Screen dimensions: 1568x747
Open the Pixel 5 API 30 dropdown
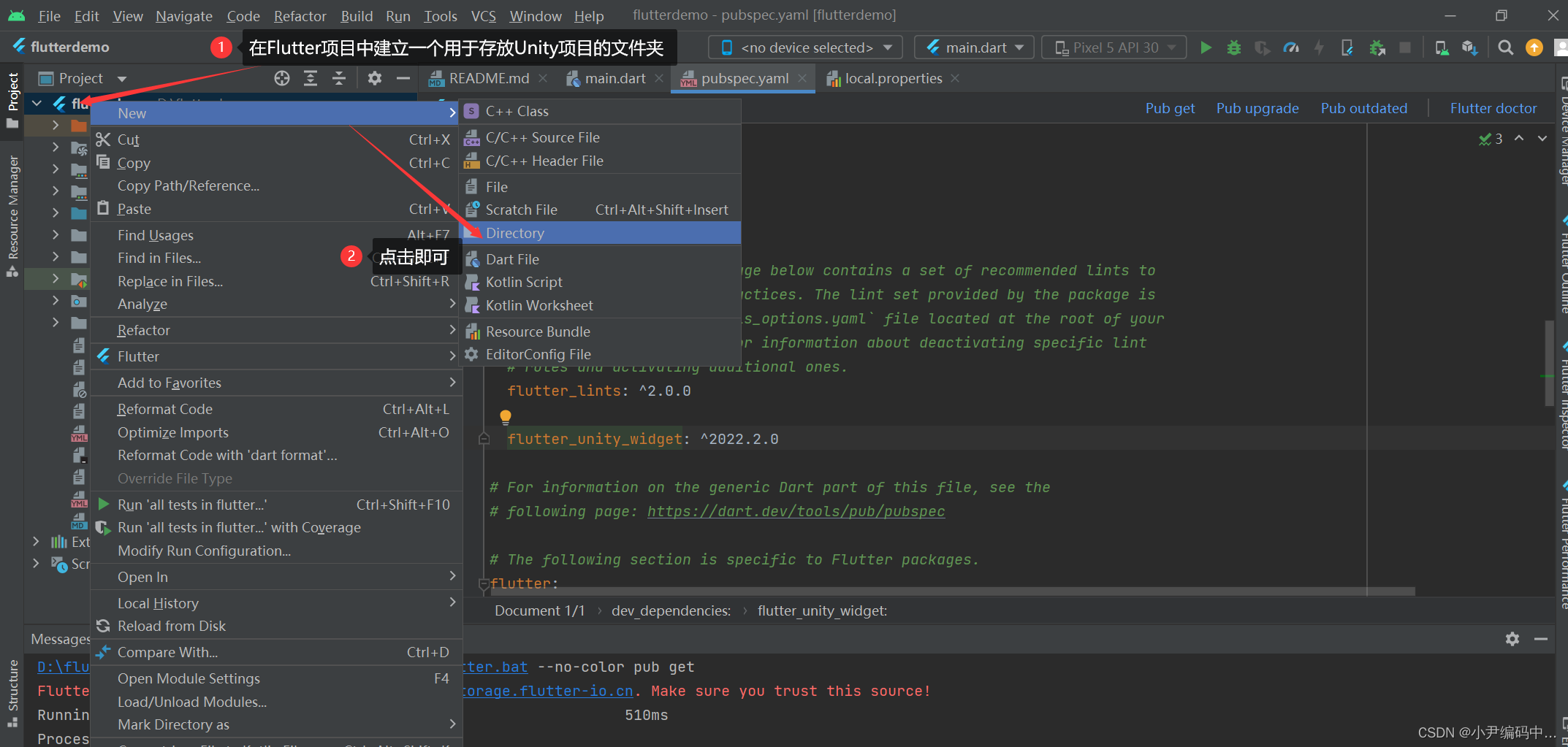tap(1114, 47)
